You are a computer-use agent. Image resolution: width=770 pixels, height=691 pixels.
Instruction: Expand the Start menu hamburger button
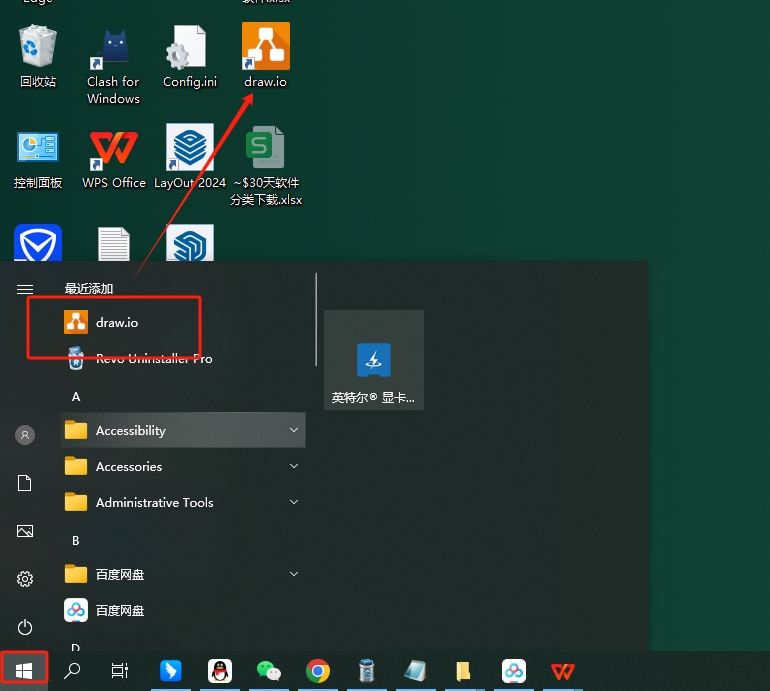click(25, 289)
